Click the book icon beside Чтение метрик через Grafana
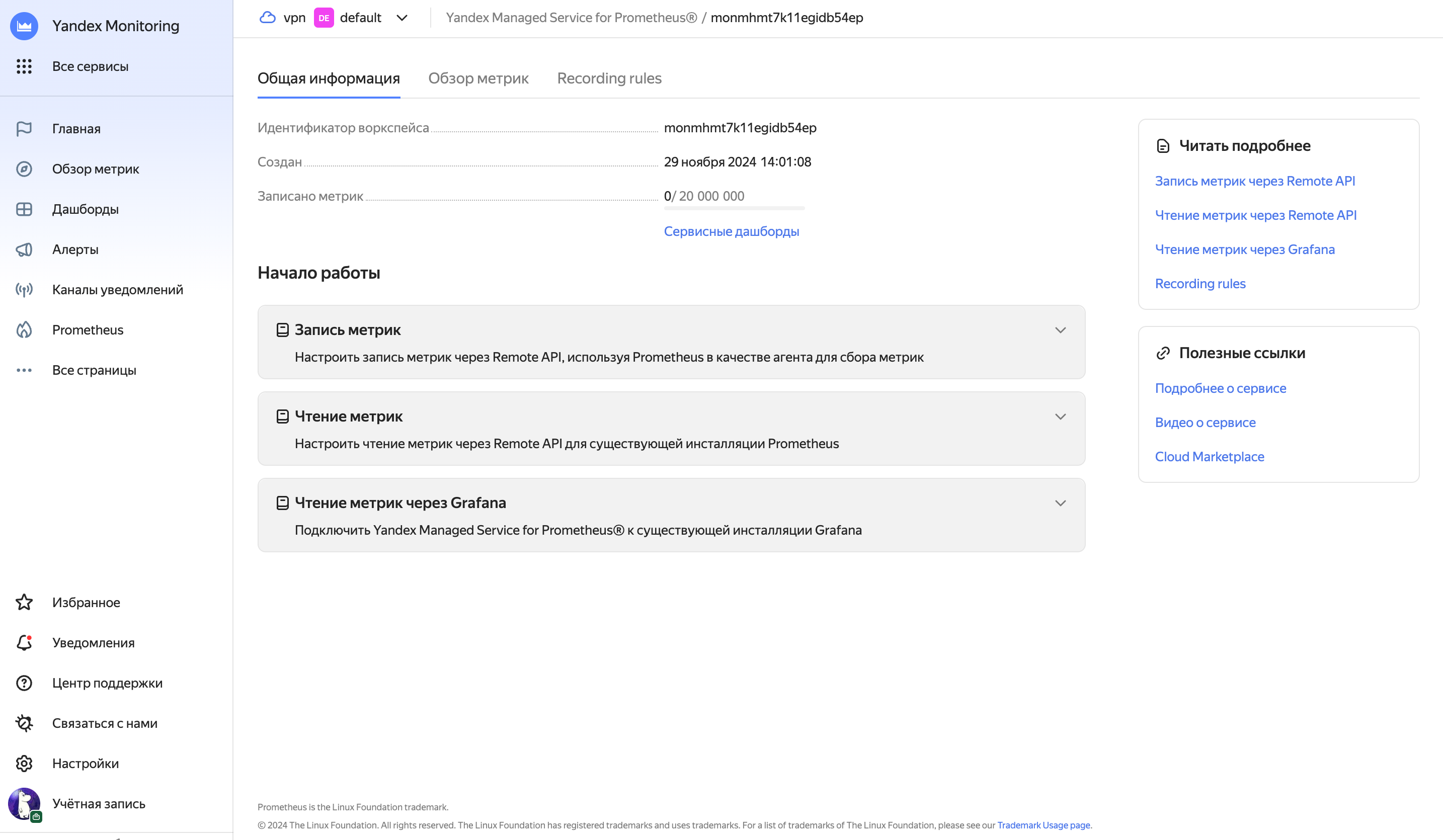Viewport: 1443px width, 840px height. click(x=282, y=502)
